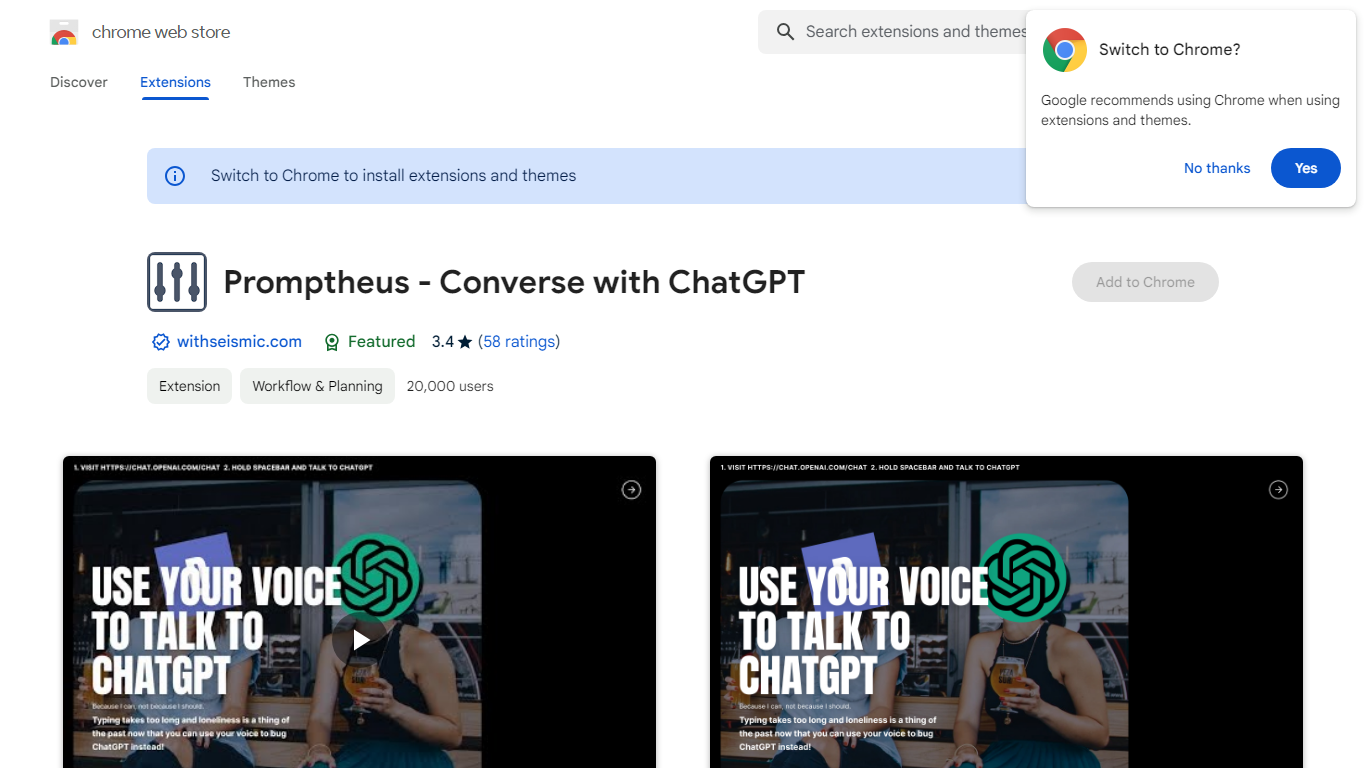This screenshot has width=1366, height=768.
Task: Click the Chrome Web Store rainbow logo
Action: (64, 33)
